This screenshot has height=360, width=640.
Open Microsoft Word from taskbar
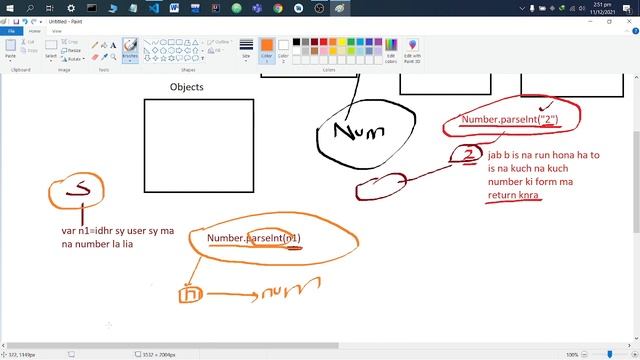[174, 8]
